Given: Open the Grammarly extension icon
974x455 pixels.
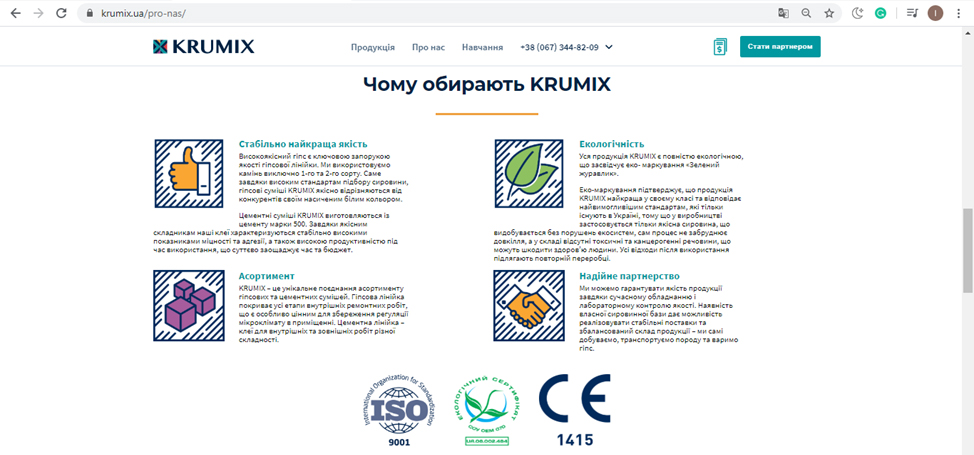Looking at the screenshot, I should [880, 14].
